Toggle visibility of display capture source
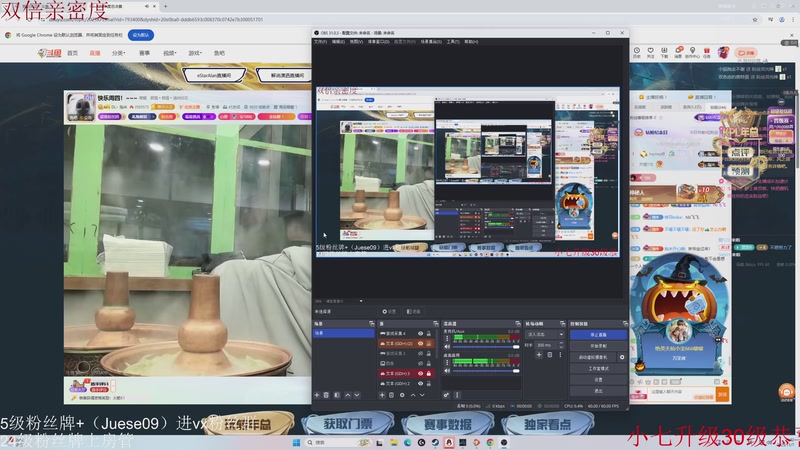The image size is (800, 450). (x=420, y=364)
